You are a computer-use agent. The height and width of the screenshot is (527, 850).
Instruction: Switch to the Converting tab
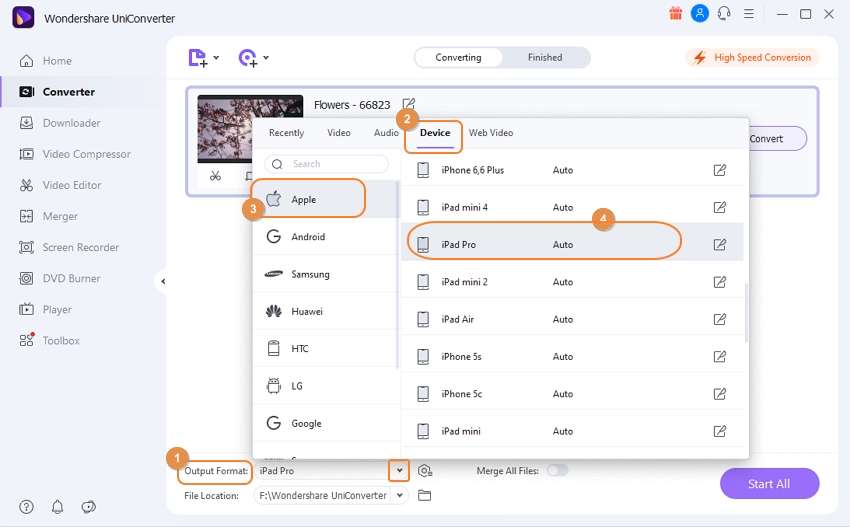(x=459, y=57)
